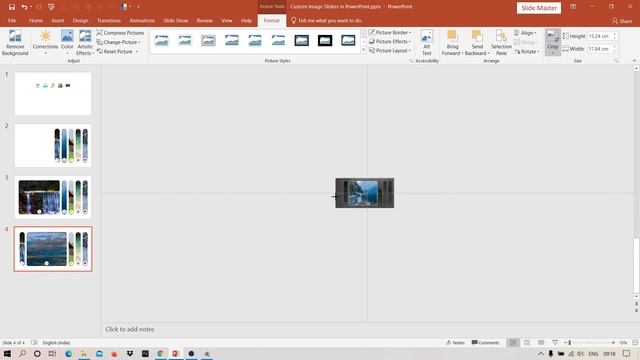
Task: Toggle the Notes pane in status bar
Action: click(456, 343)
